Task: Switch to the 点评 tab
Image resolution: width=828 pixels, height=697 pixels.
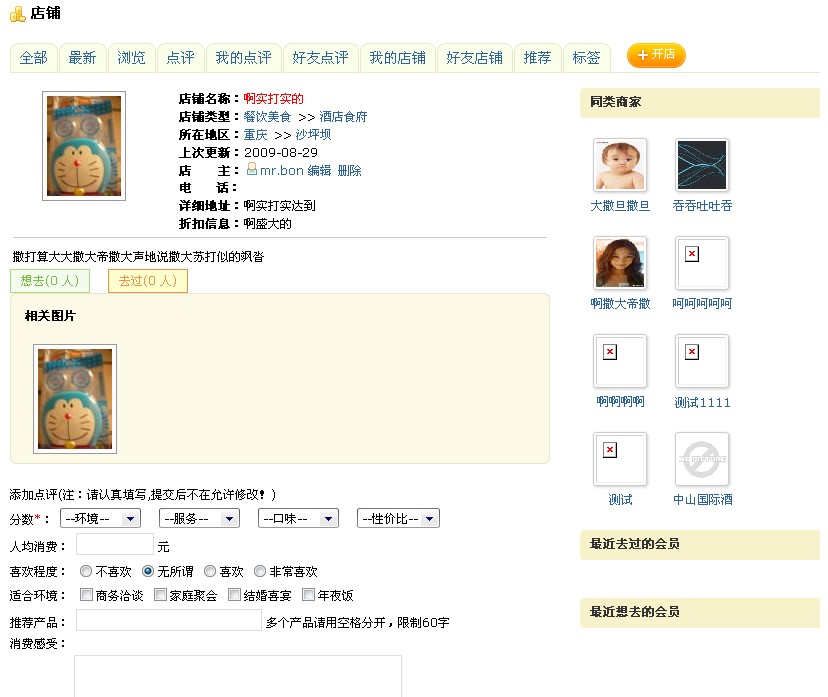Action: pyautogui.click(x=181, y=58)
